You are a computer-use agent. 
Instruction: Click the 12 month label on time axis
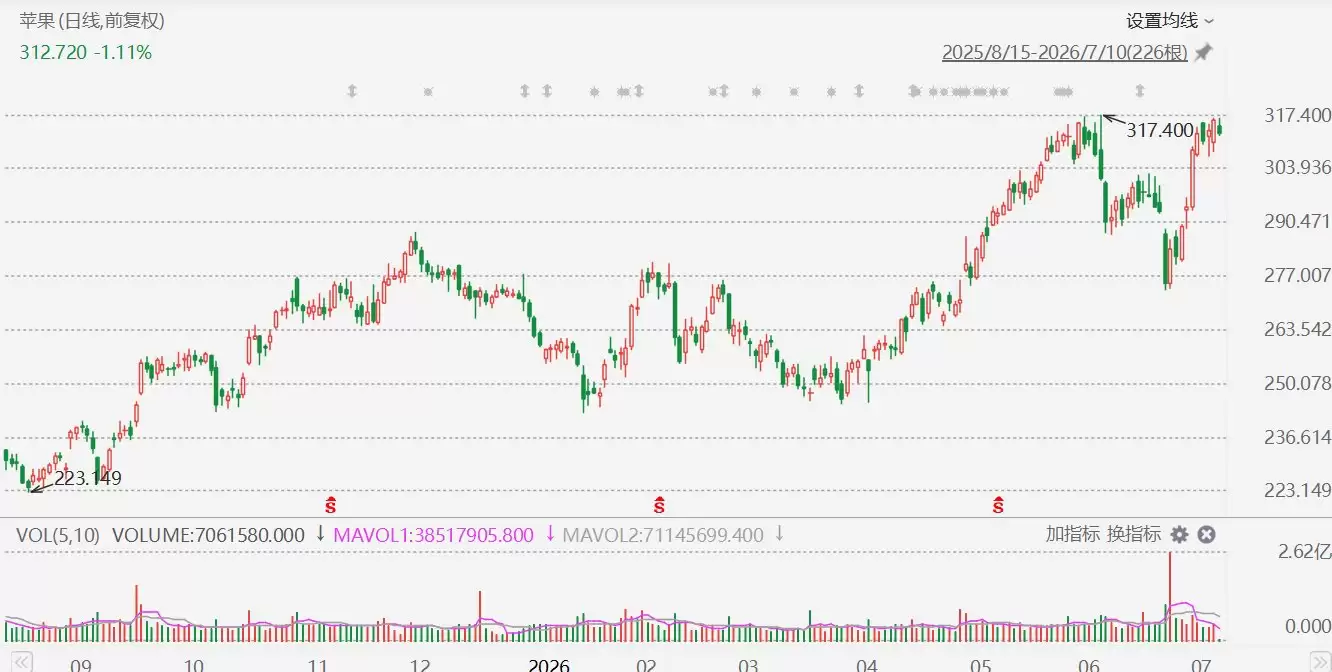(x=420, y=665)
